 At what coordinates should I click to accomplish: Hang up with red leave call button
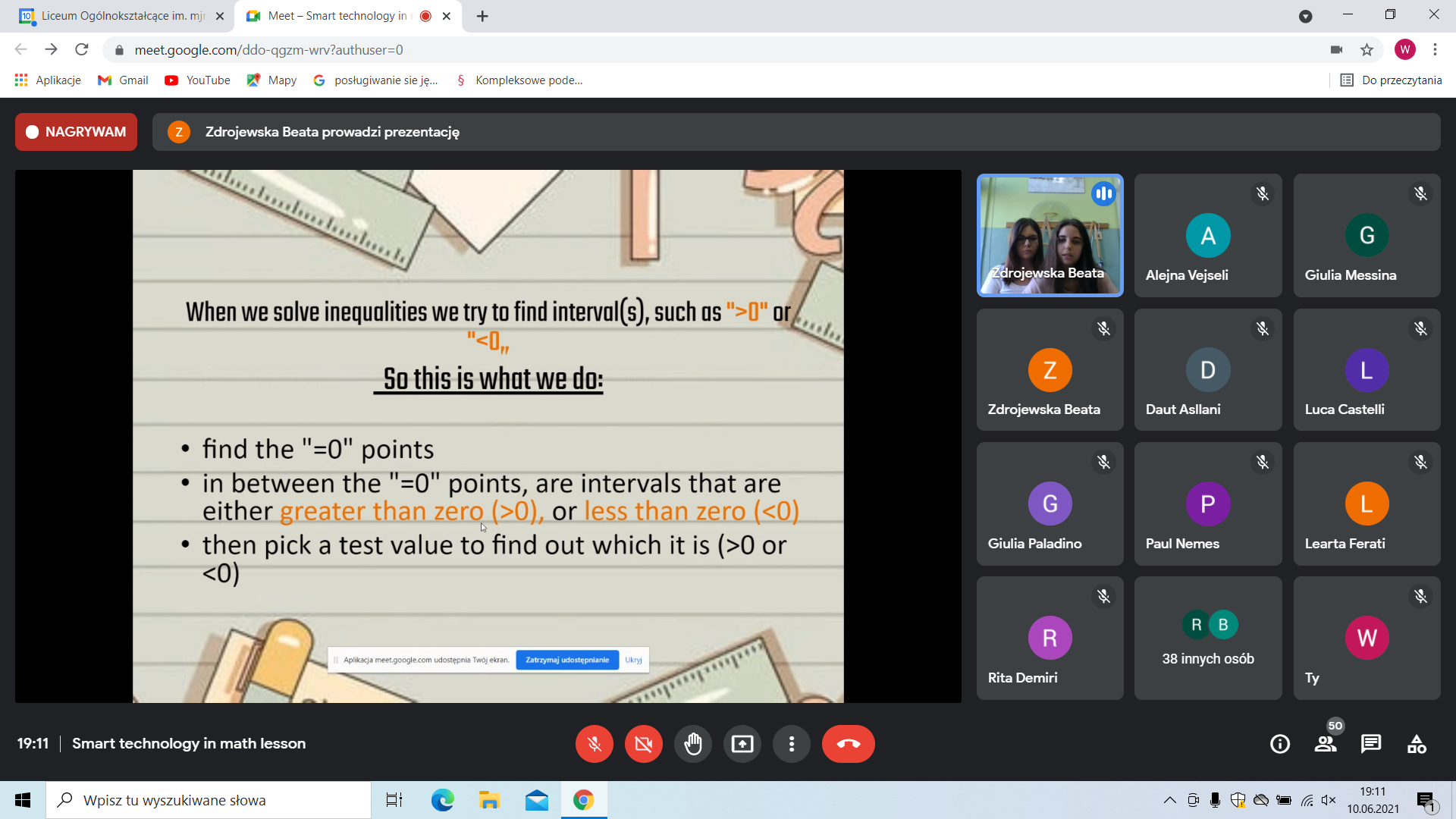[x=849, y=744]
